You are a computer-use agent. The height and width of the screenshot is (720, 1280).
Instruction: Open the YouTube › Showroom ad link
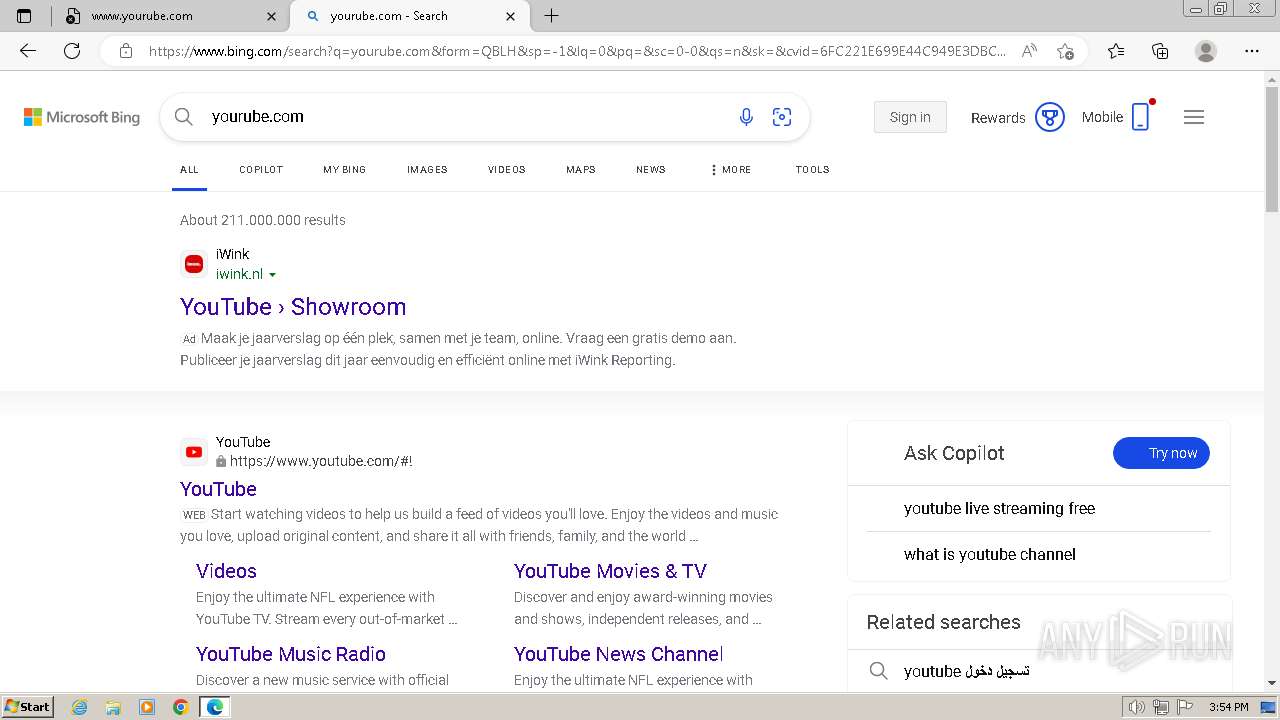click(293, 307)
